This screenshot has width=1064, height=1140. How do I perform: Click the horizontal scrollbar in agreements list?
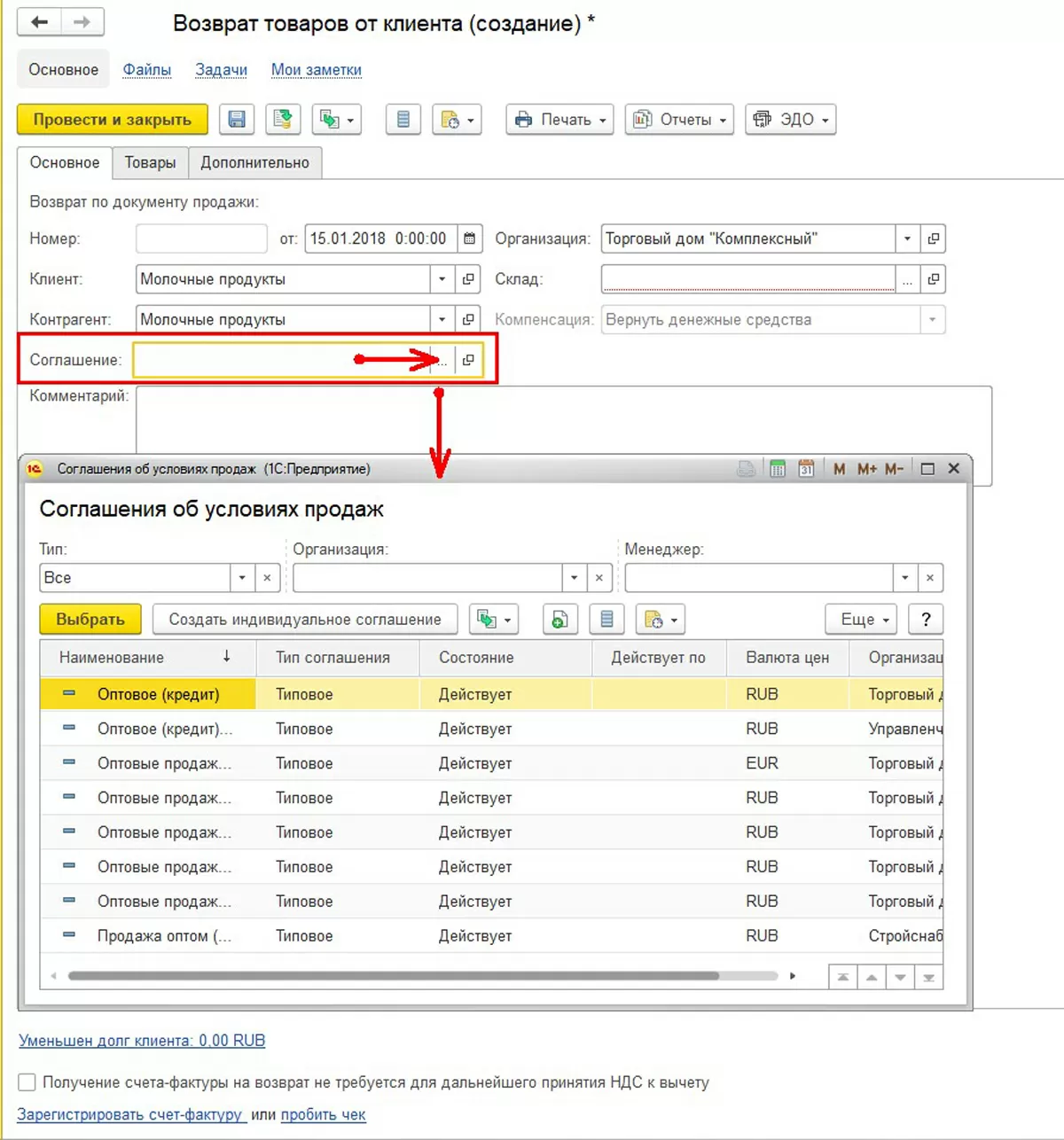pos(394,976)
